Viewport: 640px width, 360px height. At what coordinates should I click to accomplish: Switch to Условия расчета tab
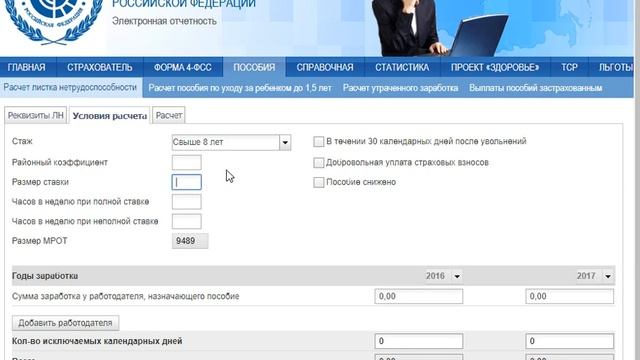click(110, 116)
